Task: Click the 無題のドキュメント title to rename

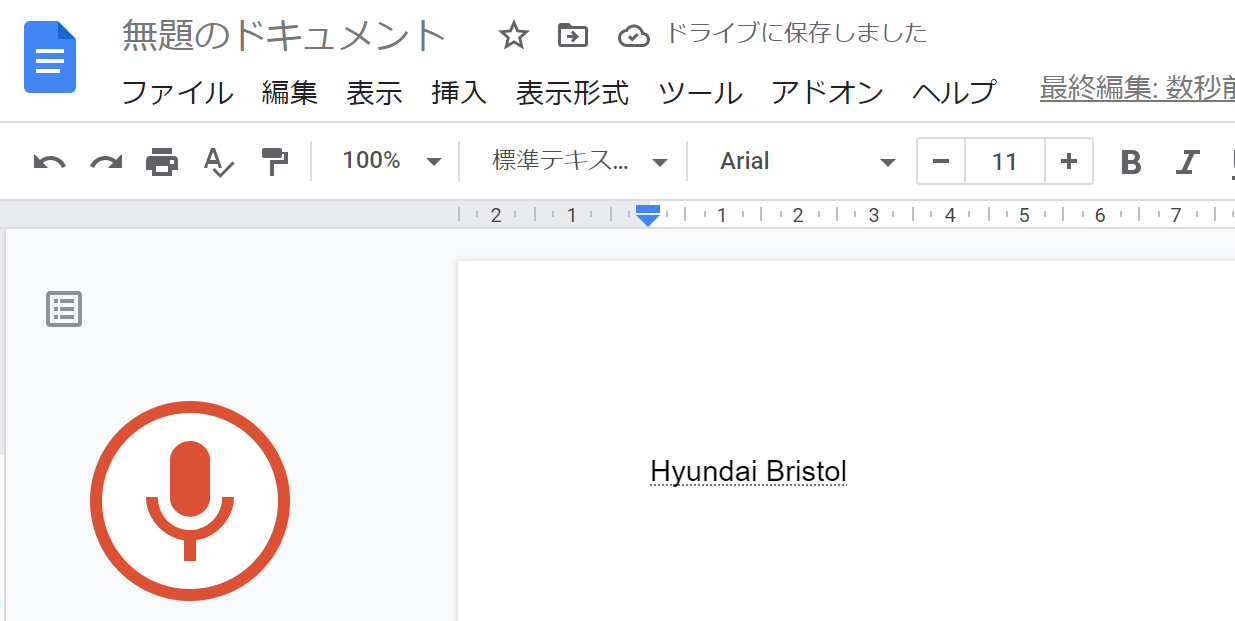Action: coord(285,36)
